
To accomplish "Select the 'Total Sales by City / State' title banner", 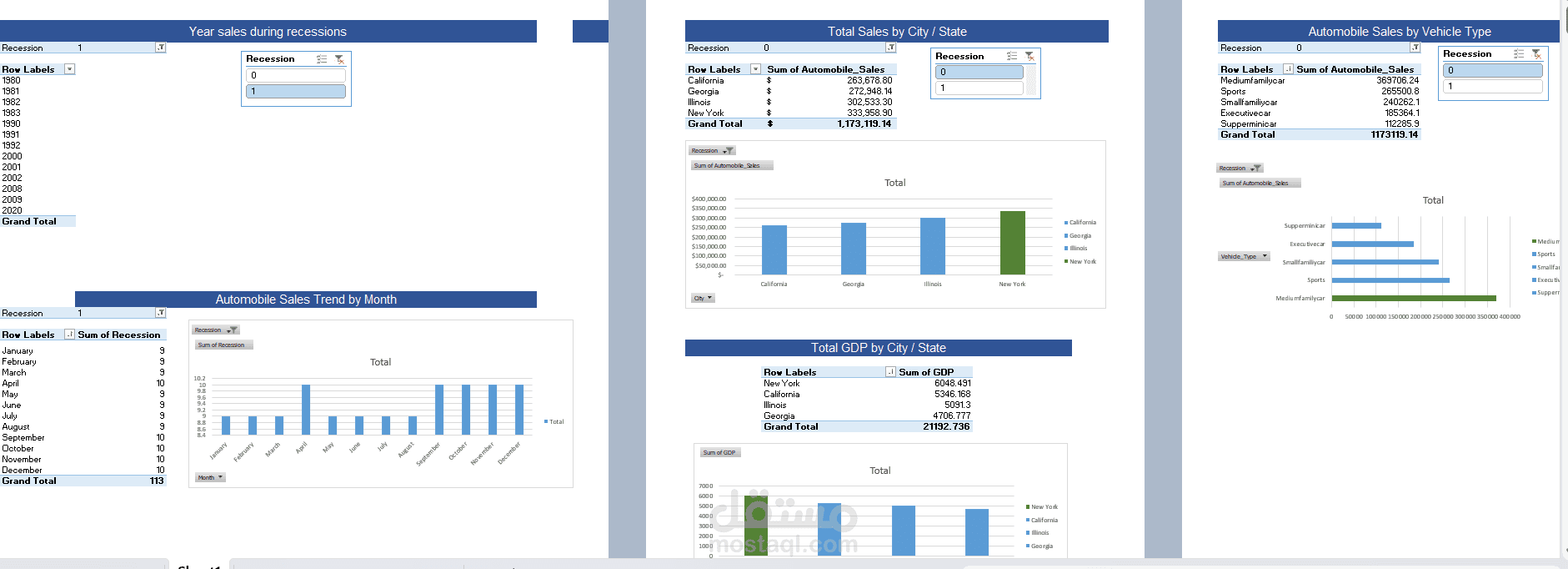I will pyautogui.click(x=897, y=32).
